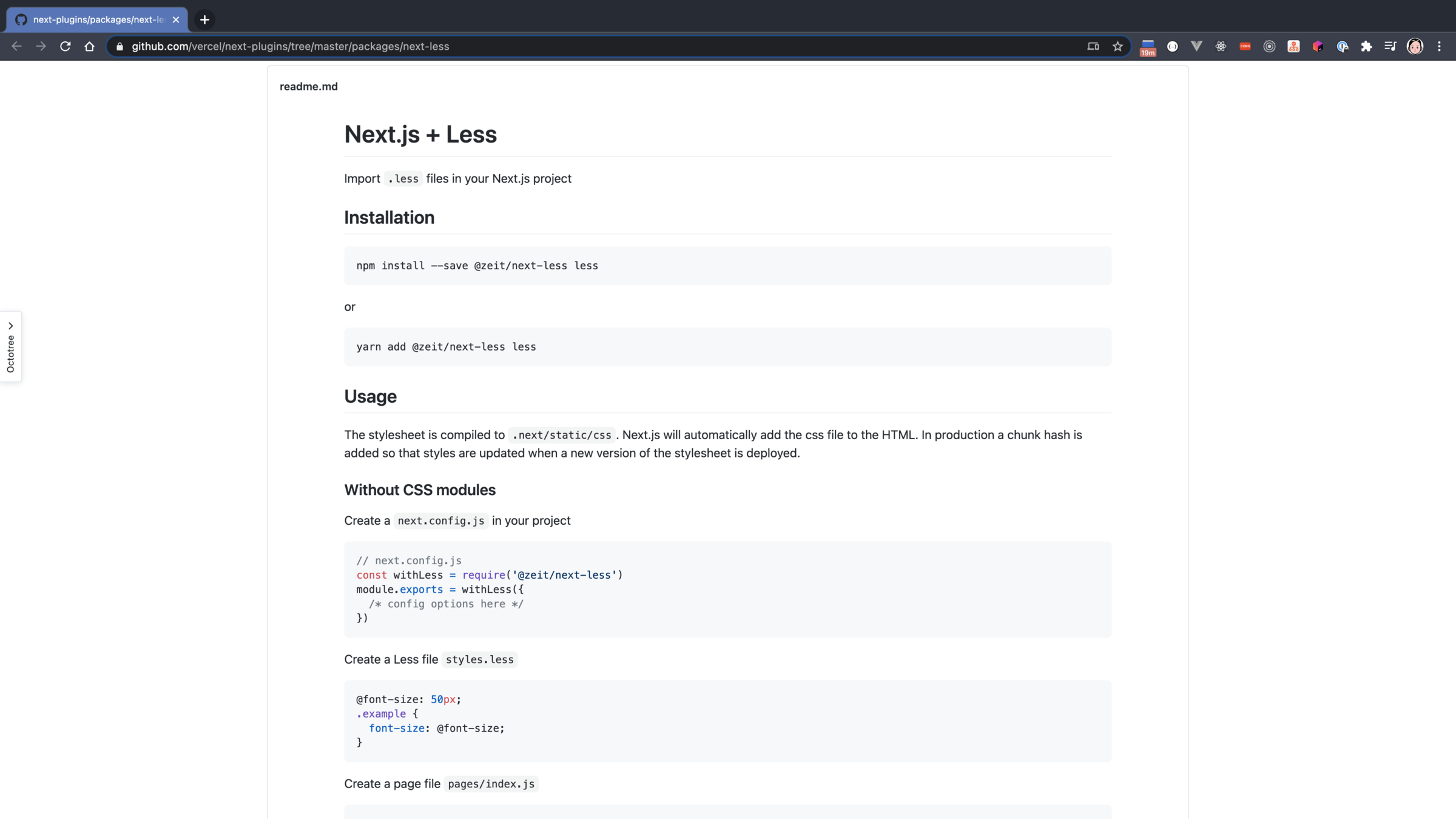
Task: Click the Vue devtools extension icon
Action: click(x=1196, y=46)
